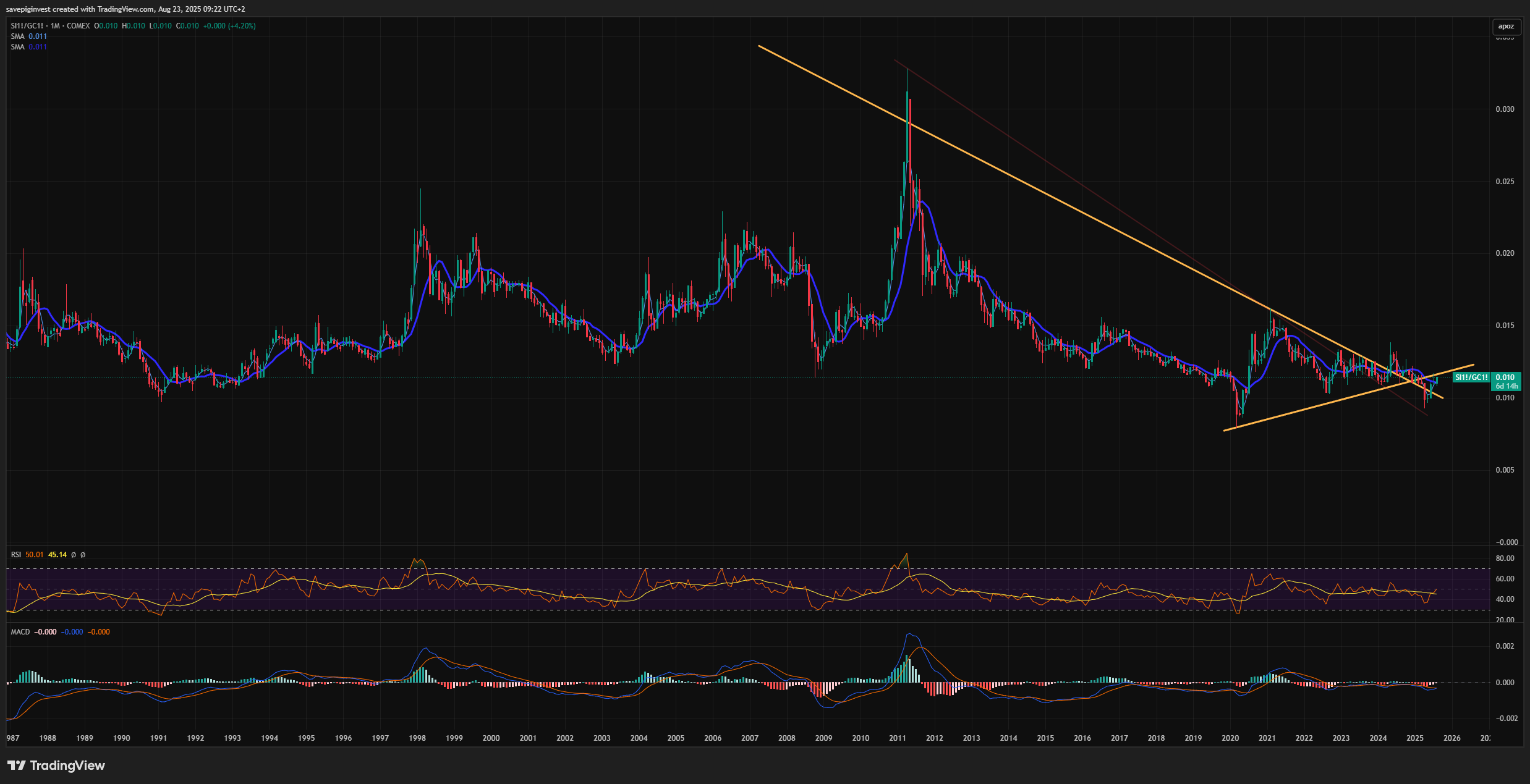Click the yellow RSI average value 45.14

click(57, 555)
